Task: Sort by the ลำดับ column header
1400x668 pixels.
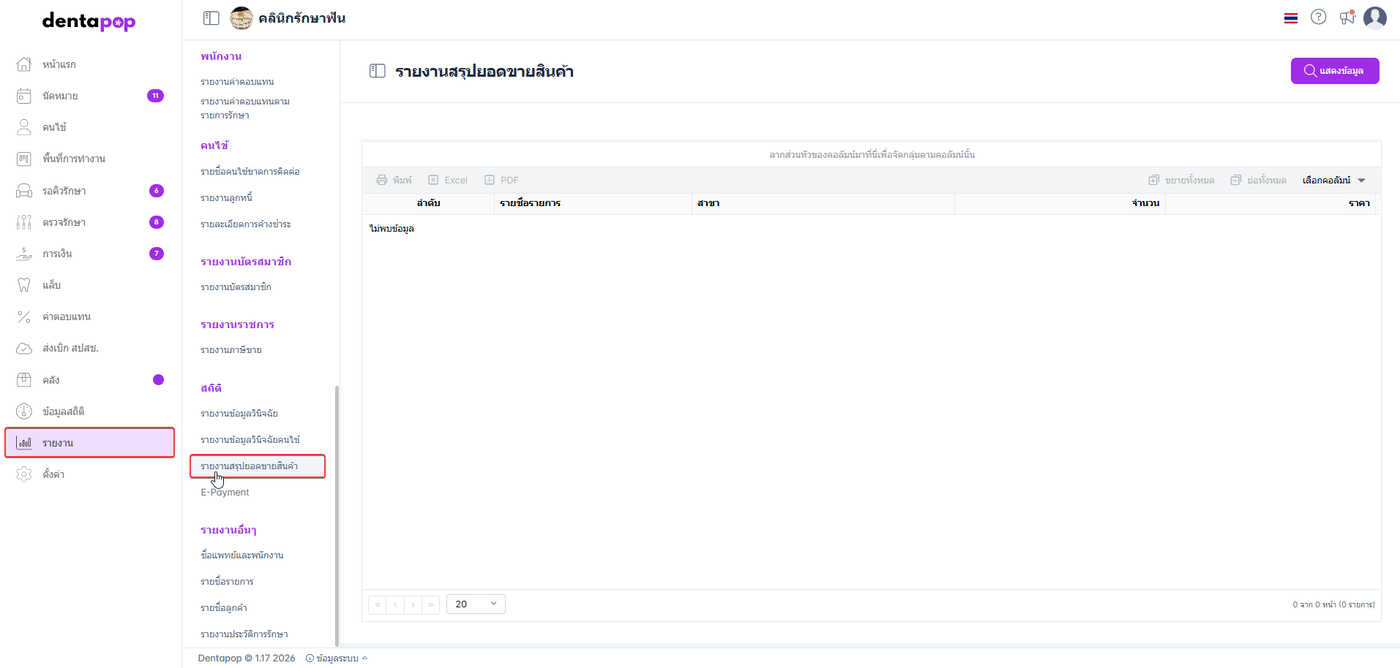Action: [428, 203]
